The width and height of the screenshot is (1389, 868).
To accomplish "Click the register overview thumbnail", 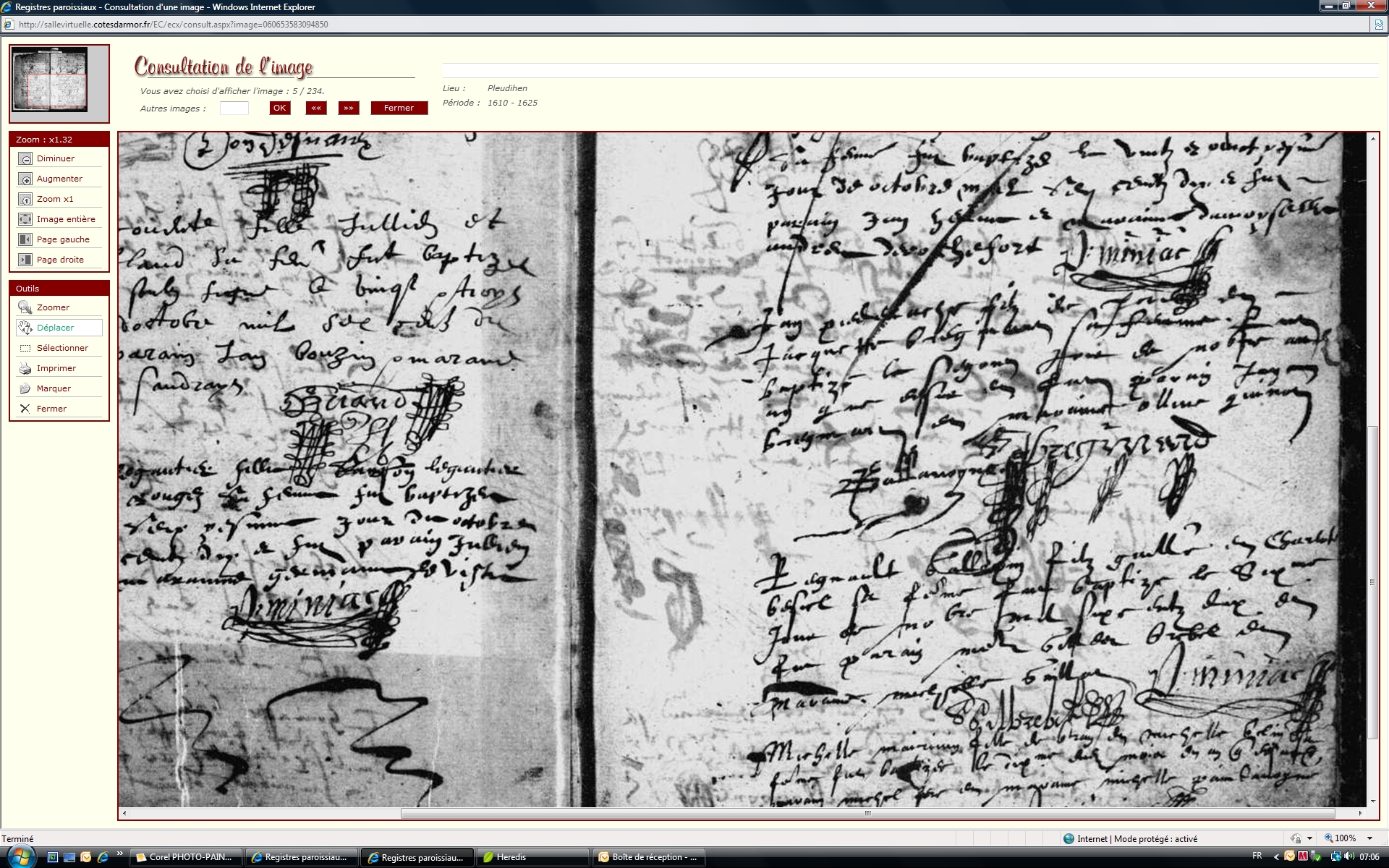I will coord(51,80).
